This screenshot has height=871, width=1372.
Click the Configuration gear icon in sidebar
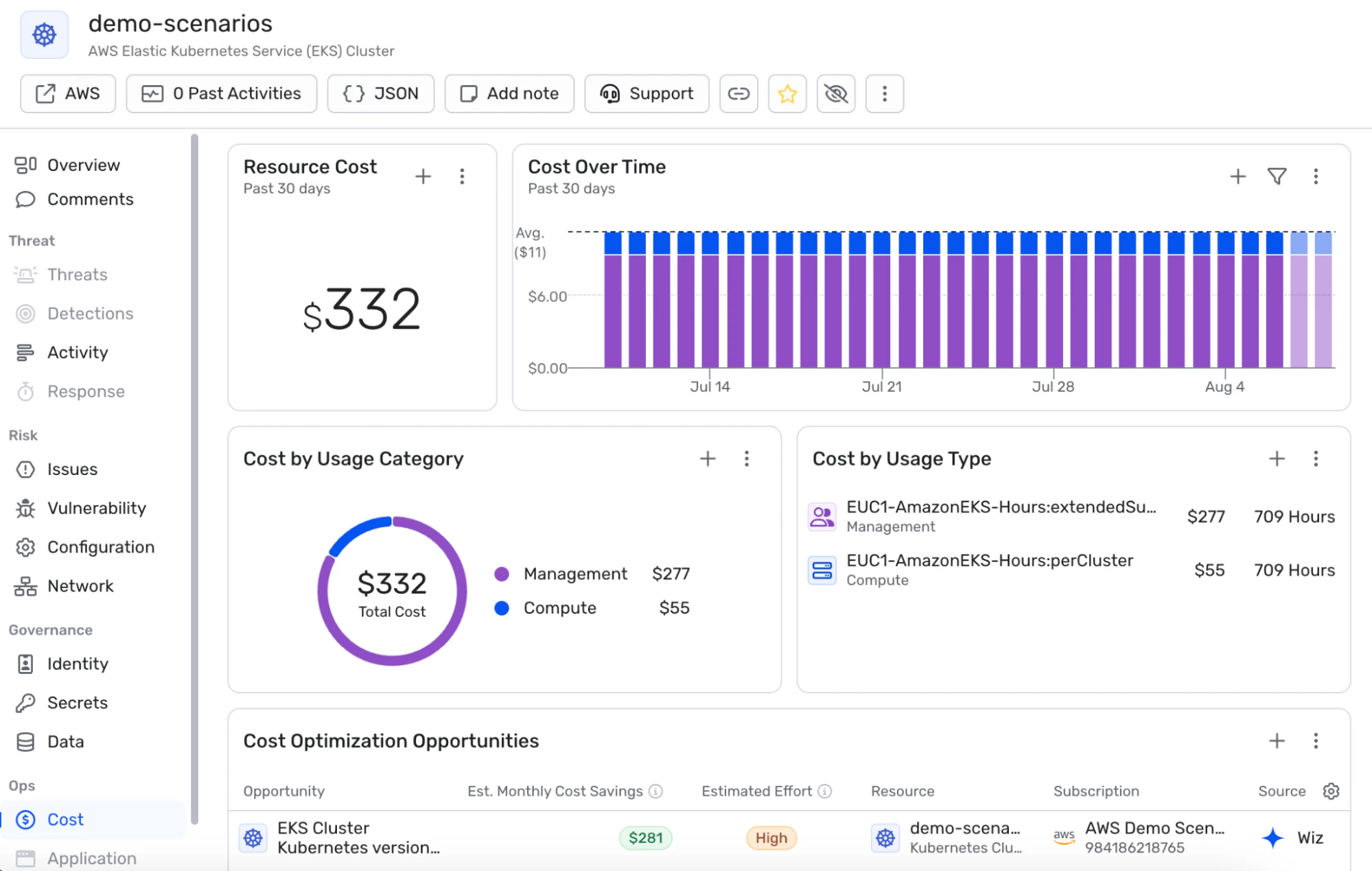pyautogui.click(x=25, y=547)
